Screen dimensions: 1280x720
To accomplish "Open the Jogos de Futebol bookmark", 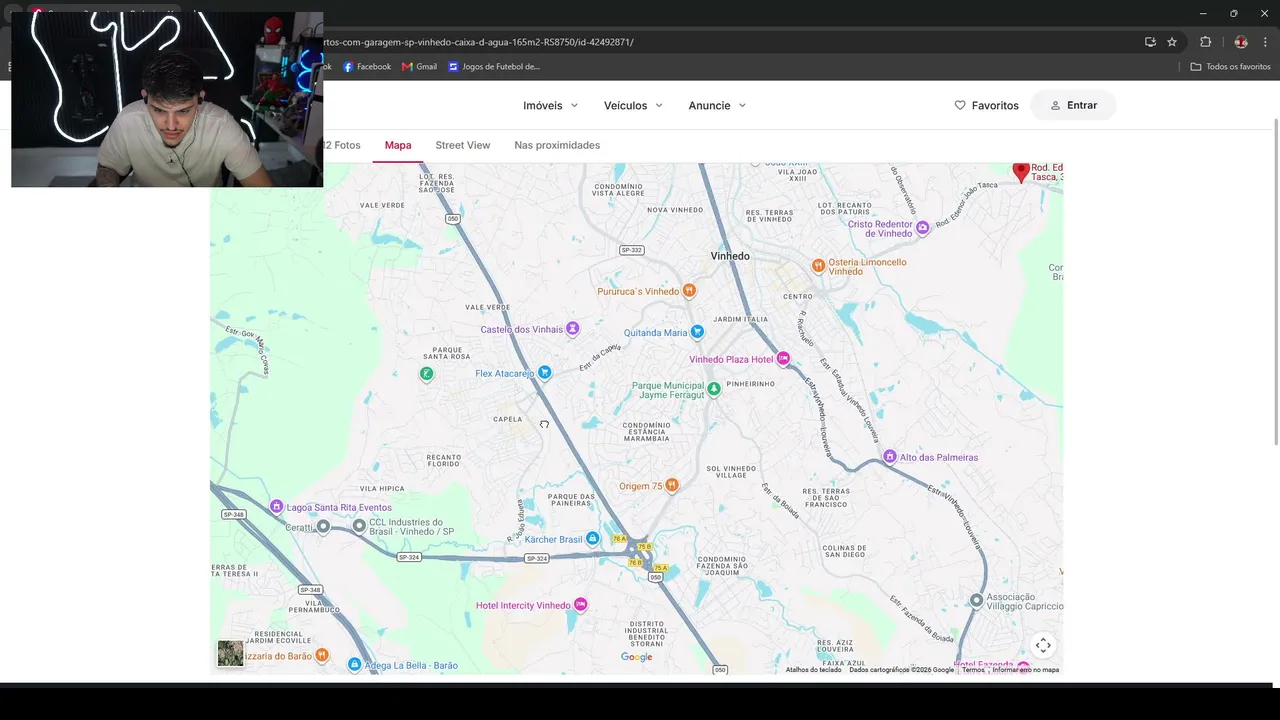I will (494, 67).
